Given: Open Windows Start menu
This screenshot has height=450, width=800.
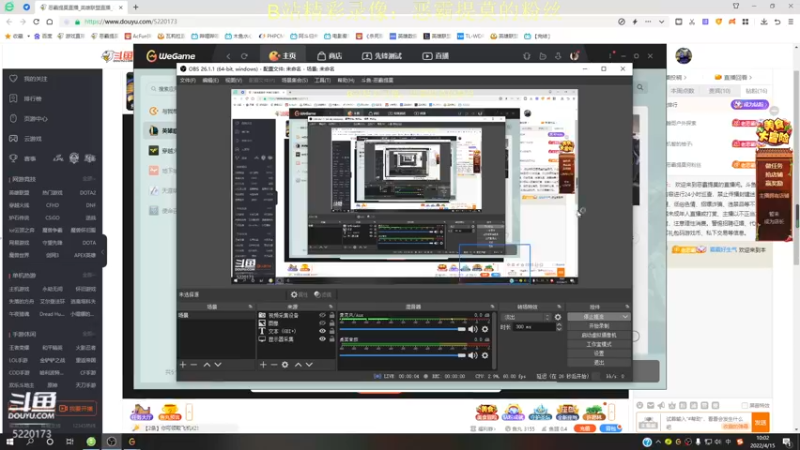Looking at the screenshot, I should coord(10,442).
